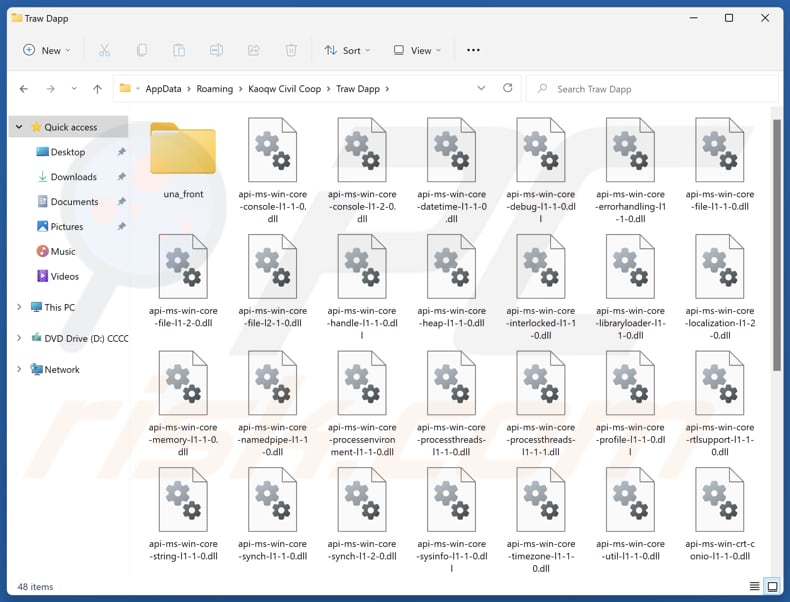The height and width of the screenshot is (602, 790).
Task: Expand the address bar history dropdown
Action: point(481,88)
